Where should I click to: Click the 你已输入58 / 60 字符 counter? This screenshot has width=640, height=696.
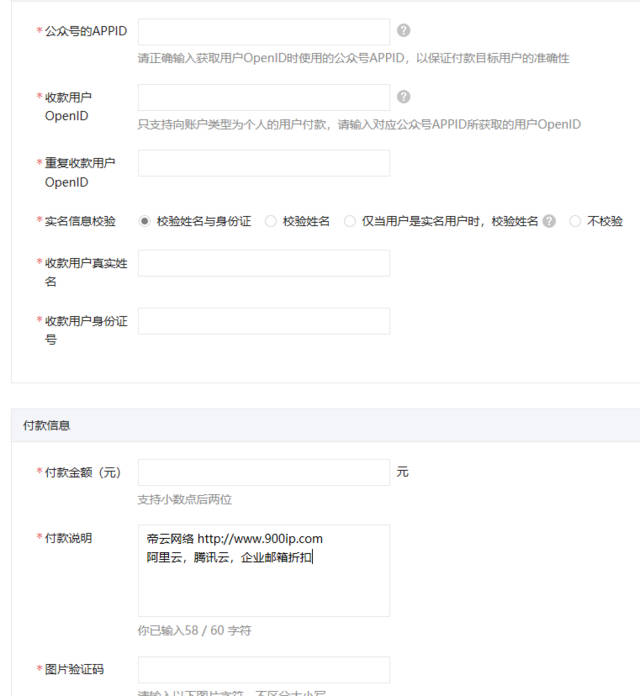[x=194, y=630]
